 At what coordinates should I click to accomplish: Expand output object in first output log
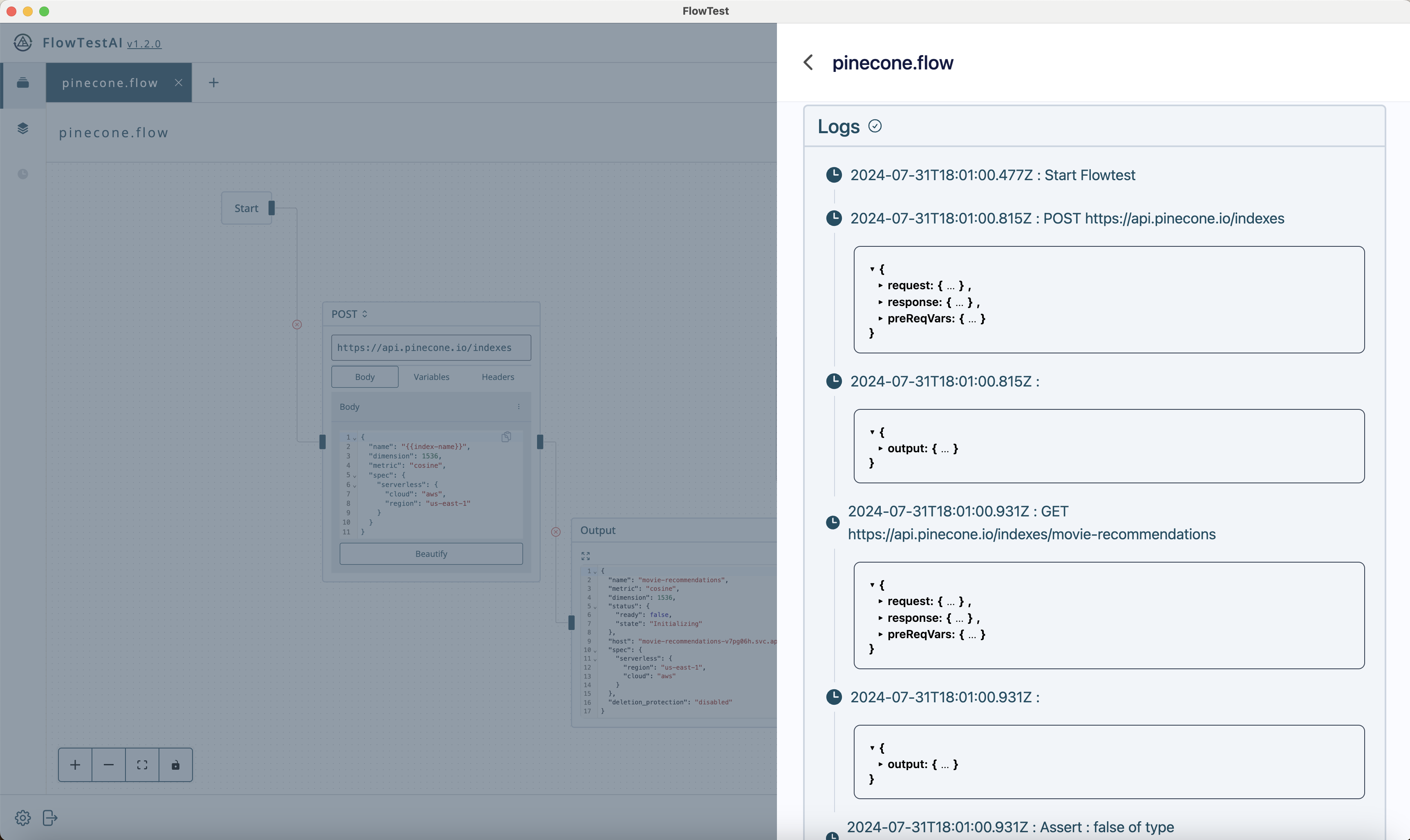click(x=881, y=448)
